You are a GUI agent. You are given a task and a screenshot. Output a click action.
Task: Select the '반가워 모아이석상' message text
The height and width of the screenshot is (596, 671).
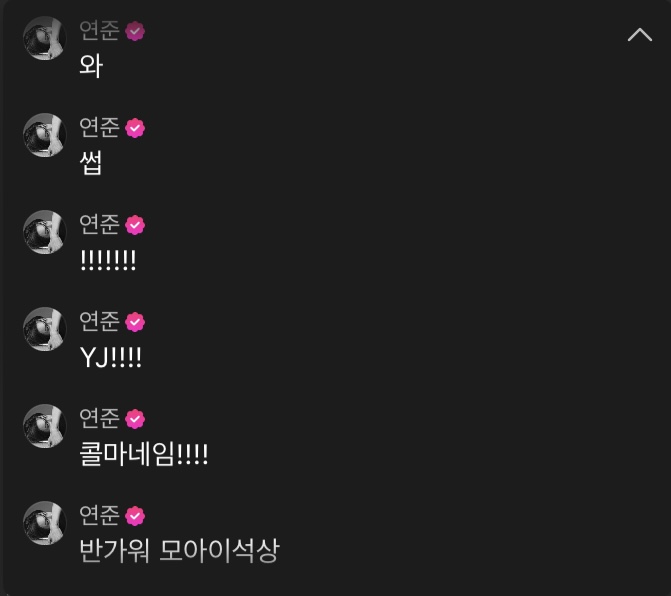[x=179, y=551]
